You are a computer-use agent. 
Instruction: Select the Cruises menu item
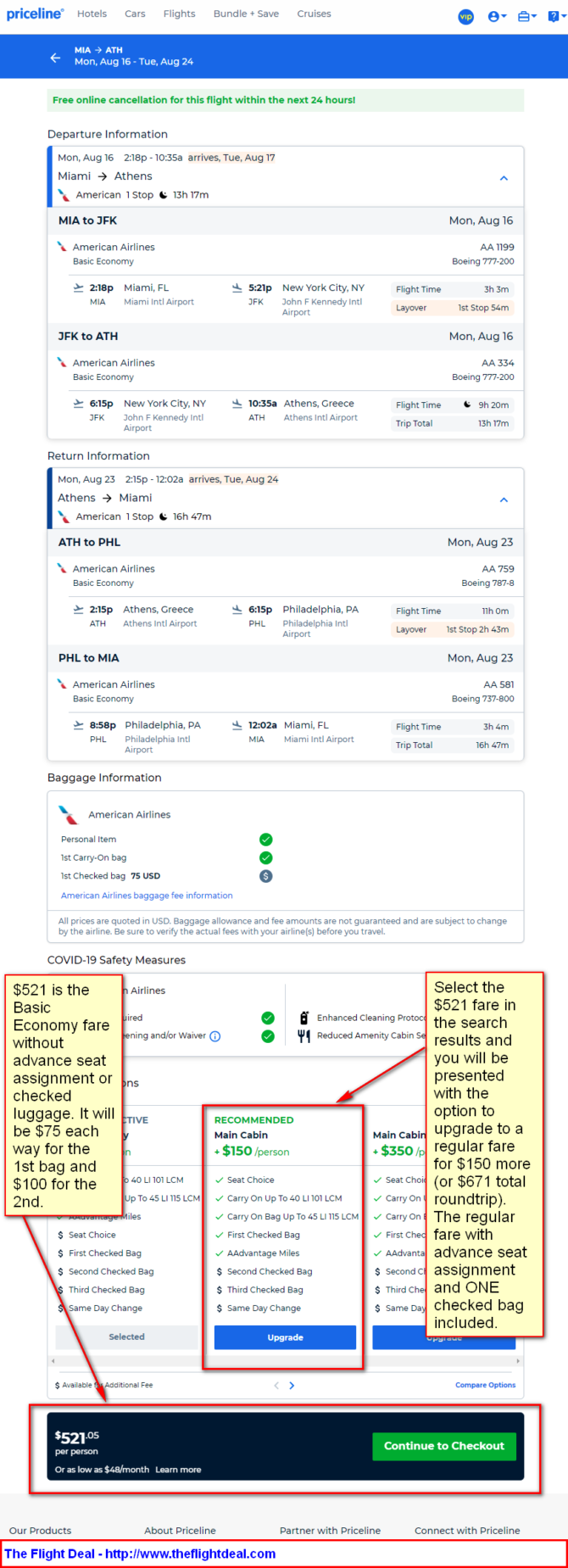tap(314, 14)
